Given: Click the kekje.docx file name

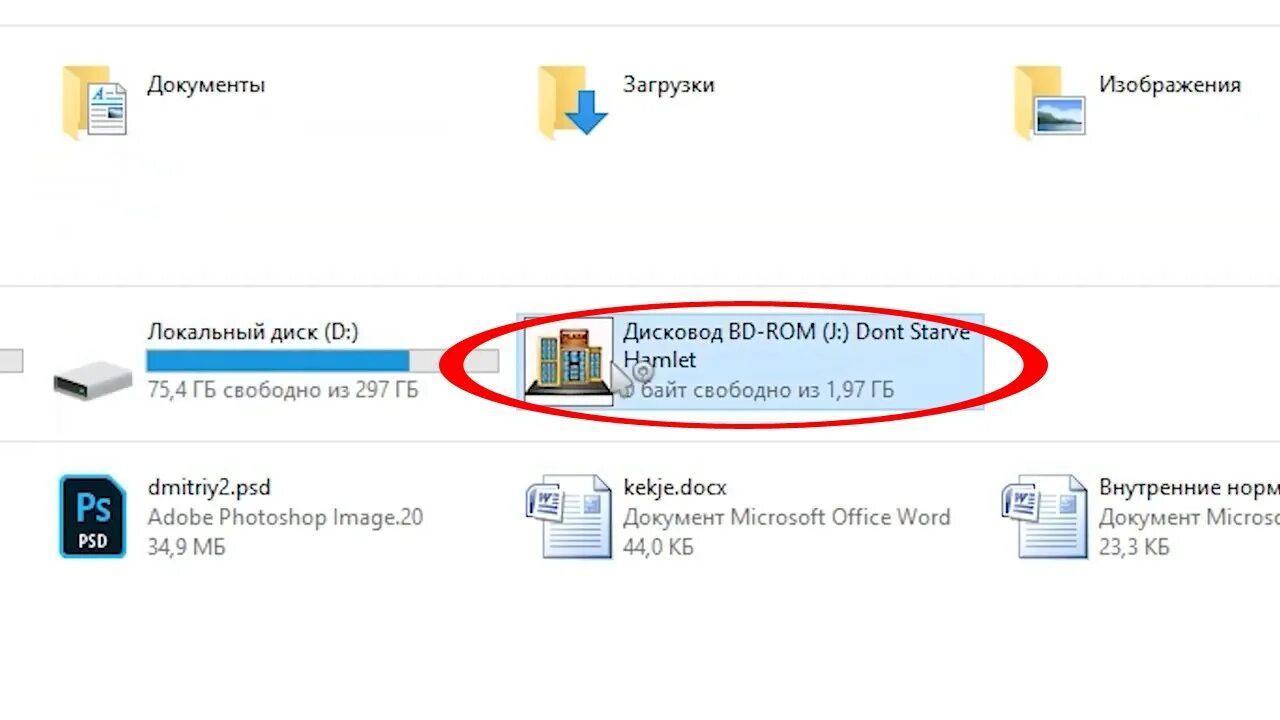Looking at the screenshot, I should (x=675, y=488).
